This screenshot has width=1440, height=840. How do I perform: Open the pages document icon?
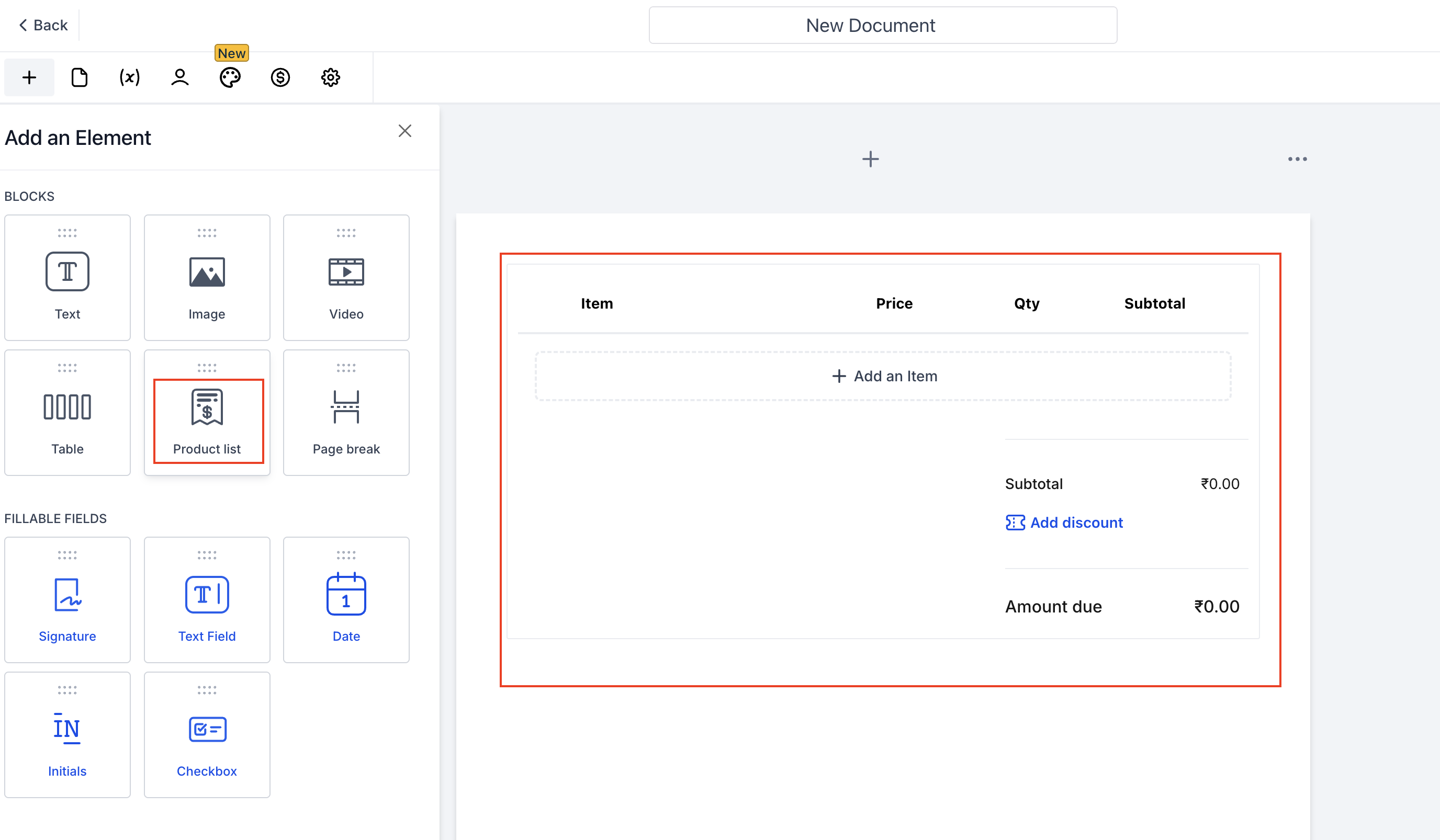point(80,77)
